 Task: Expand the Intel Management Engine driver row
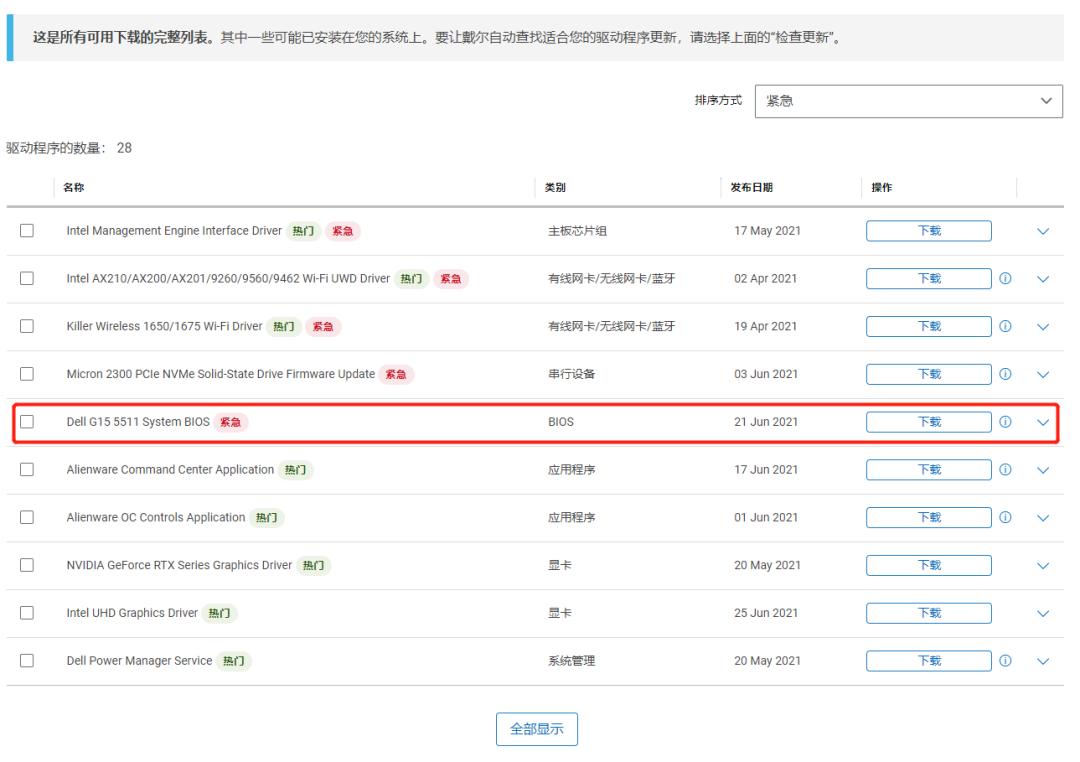(1044, 229)
